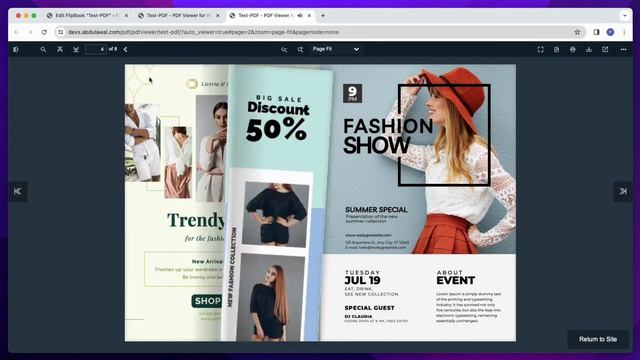The height and width of the screenshot is (360, 640).
Task: Enter fullscreen presentation mode
Action: point(540,49)
